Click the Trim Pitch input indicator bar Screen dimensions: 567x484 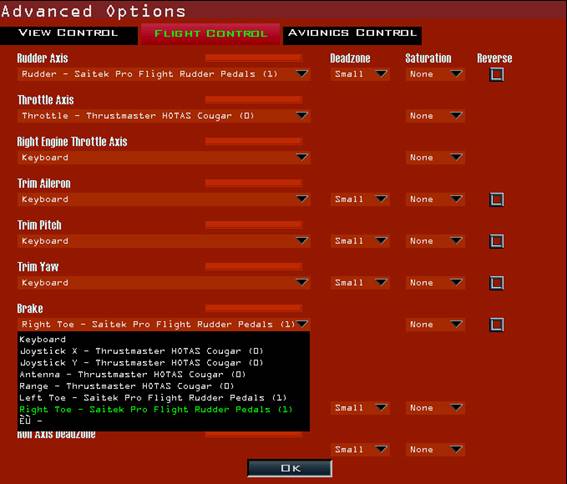(x=253, y=225)
